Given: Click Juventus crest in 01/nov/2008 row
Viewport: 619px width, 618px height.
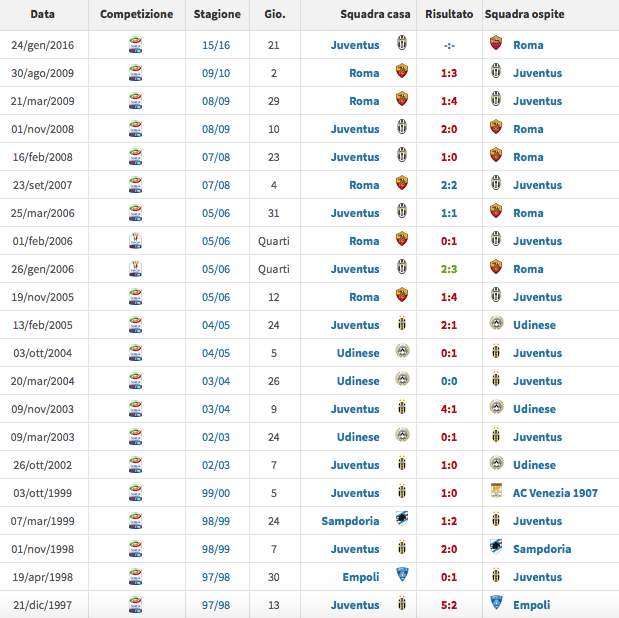Looking at the screenshot, I should (401, 129).
